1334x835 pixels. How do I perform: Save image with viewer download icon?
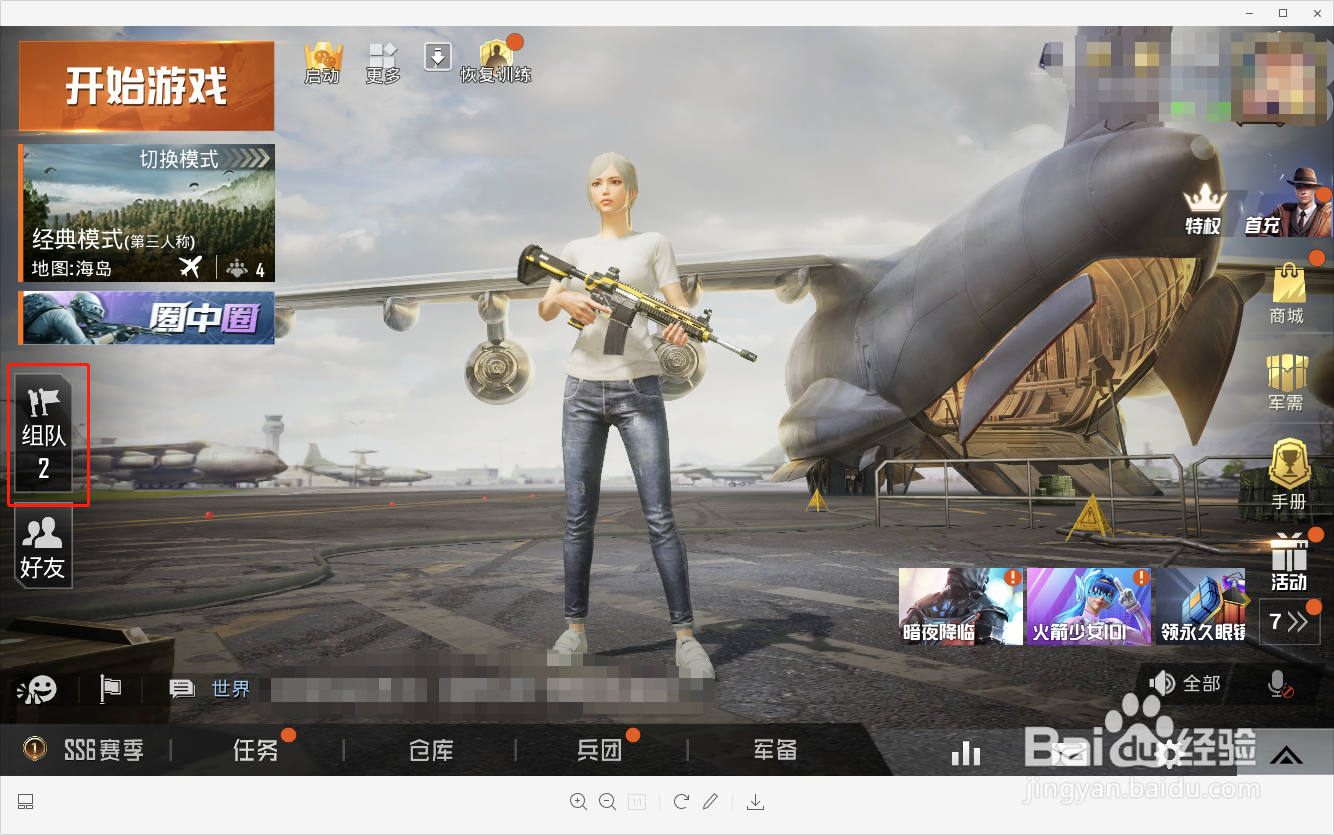tap(756, 802)
